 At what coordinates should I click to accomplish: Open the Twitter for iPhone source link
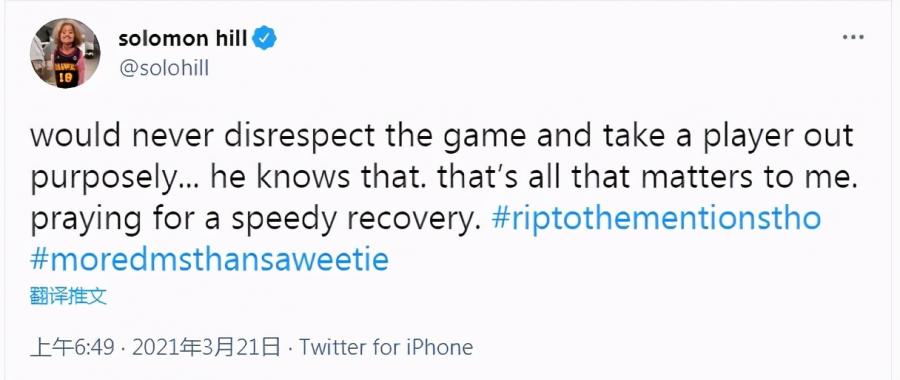coord(386,347)
